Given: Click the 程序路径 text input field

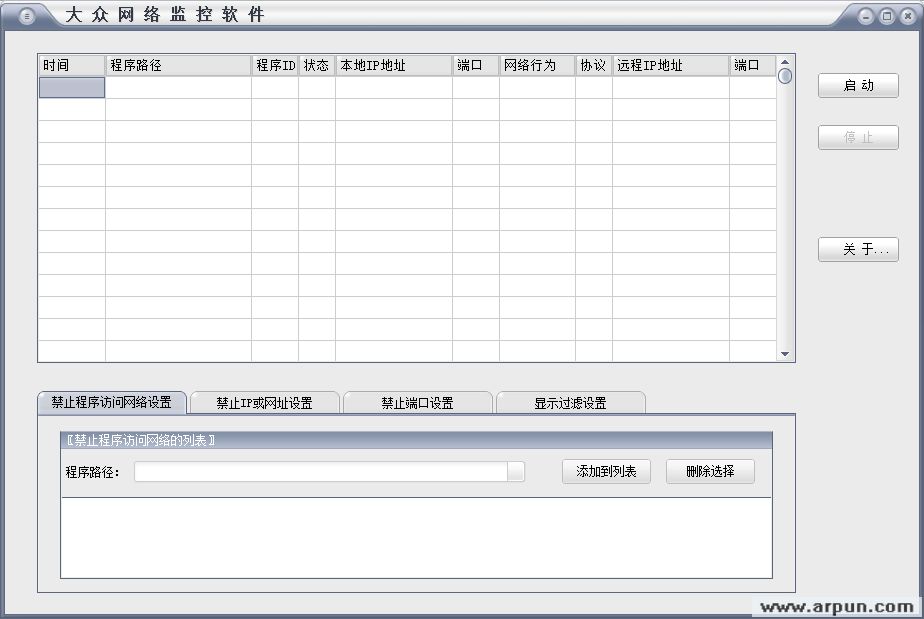Looking at the screenshot, I should 321,472.
